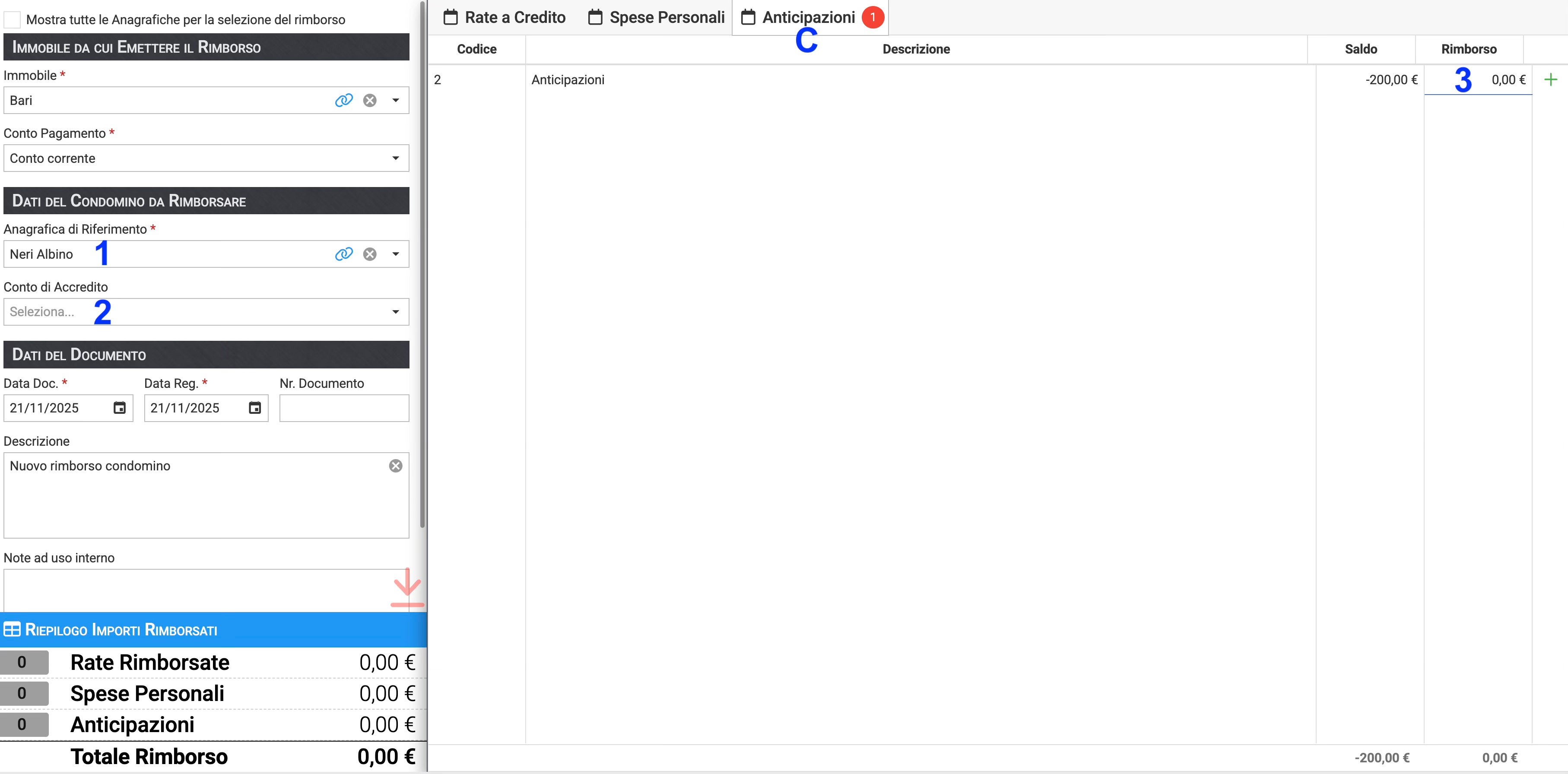
Task: Click green plus on Anticipazioni row
Action: [x=1550, y=80]
